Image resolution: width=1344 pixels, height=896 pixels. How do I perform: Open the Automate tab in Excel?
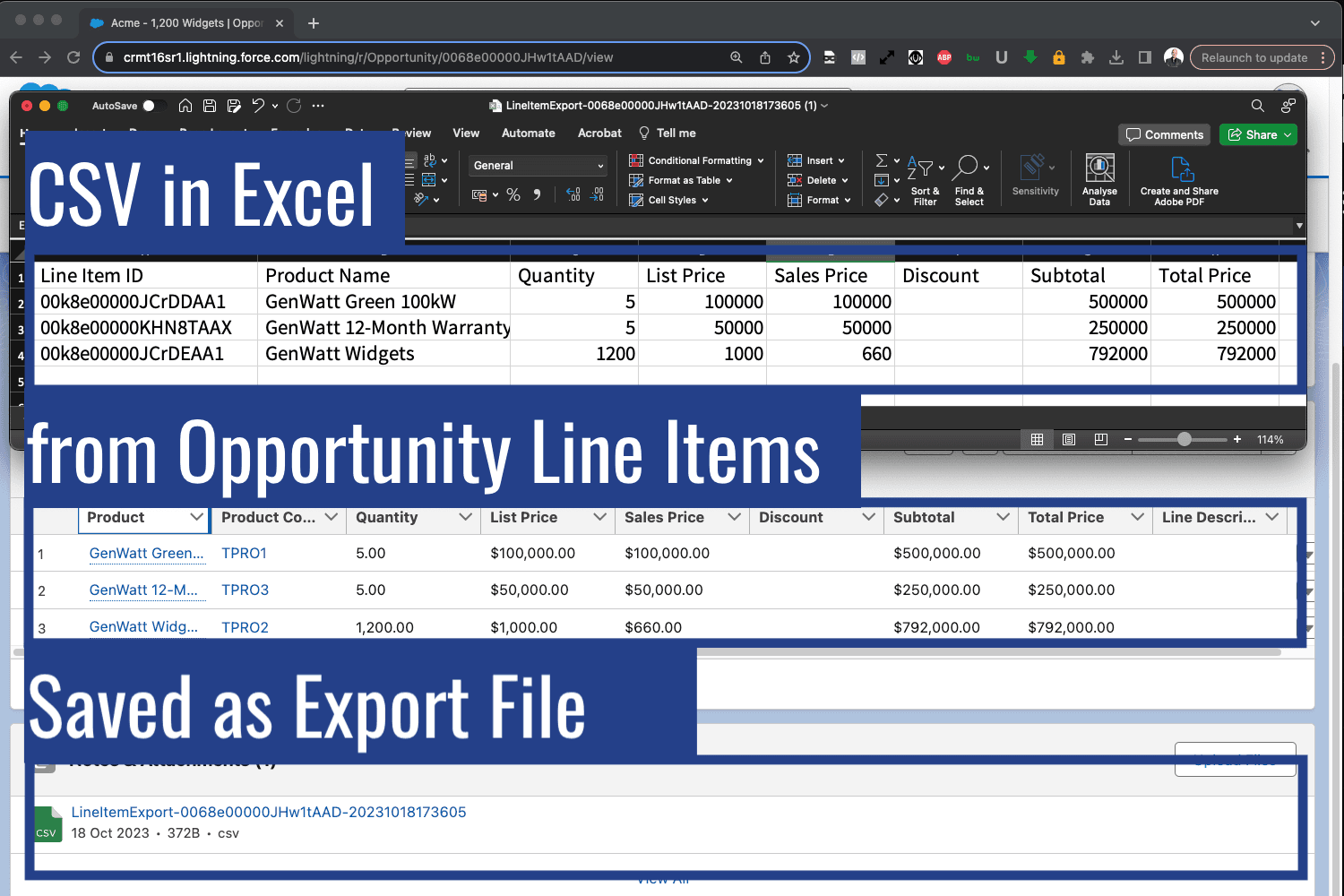point(529,133)
